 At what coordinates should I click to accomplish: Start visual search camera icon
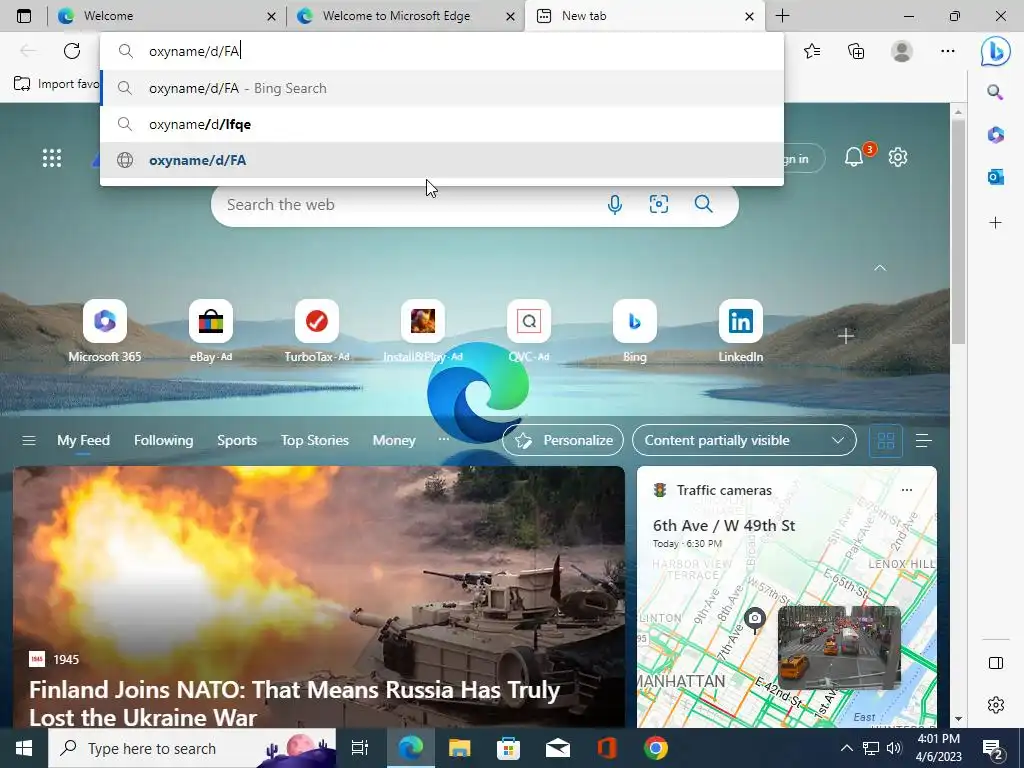click(x=658, y=204)
